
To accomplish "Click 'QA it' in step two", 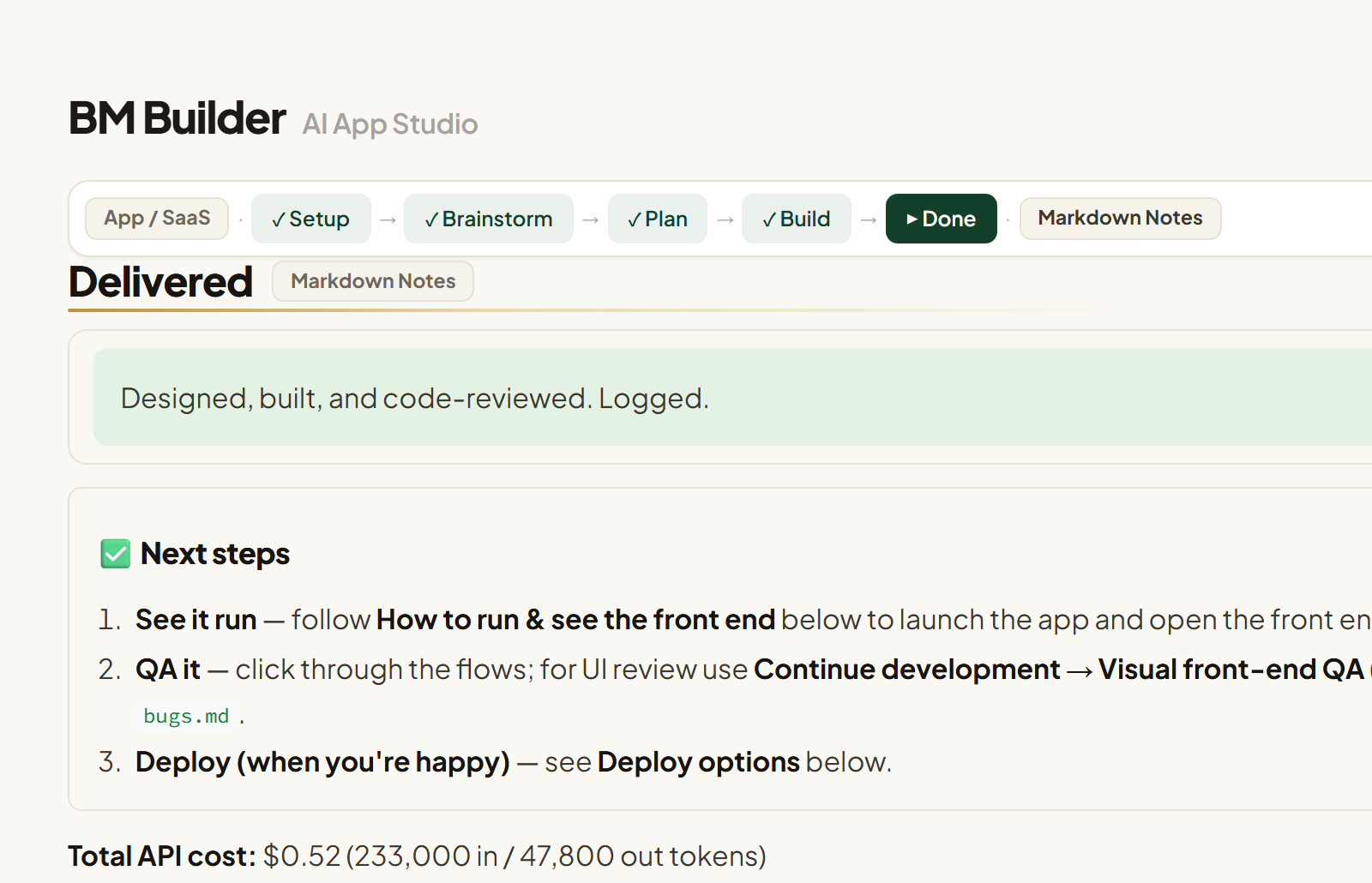I will 168,669.
